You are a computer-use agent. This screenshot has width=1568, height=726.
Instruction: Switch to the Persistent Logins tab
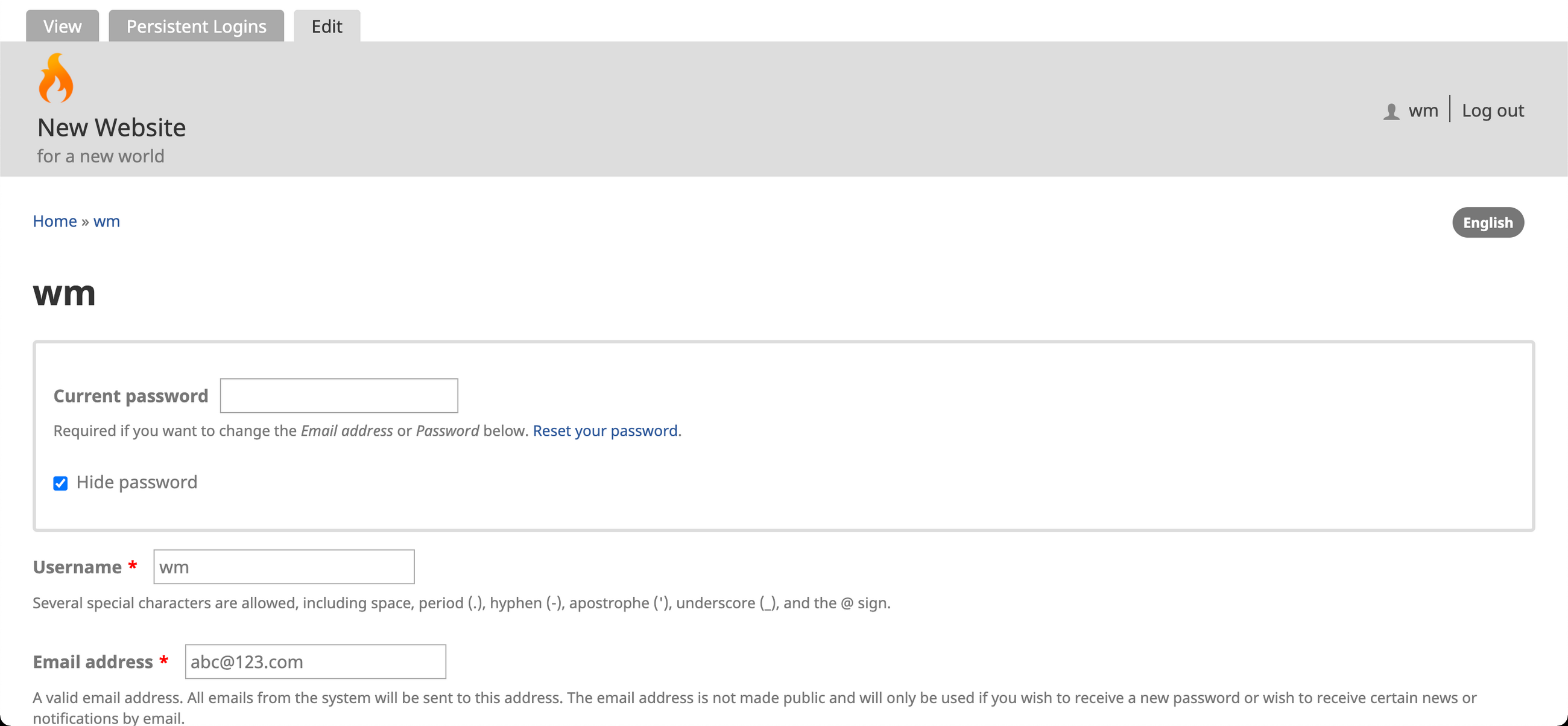pos(196,26)
